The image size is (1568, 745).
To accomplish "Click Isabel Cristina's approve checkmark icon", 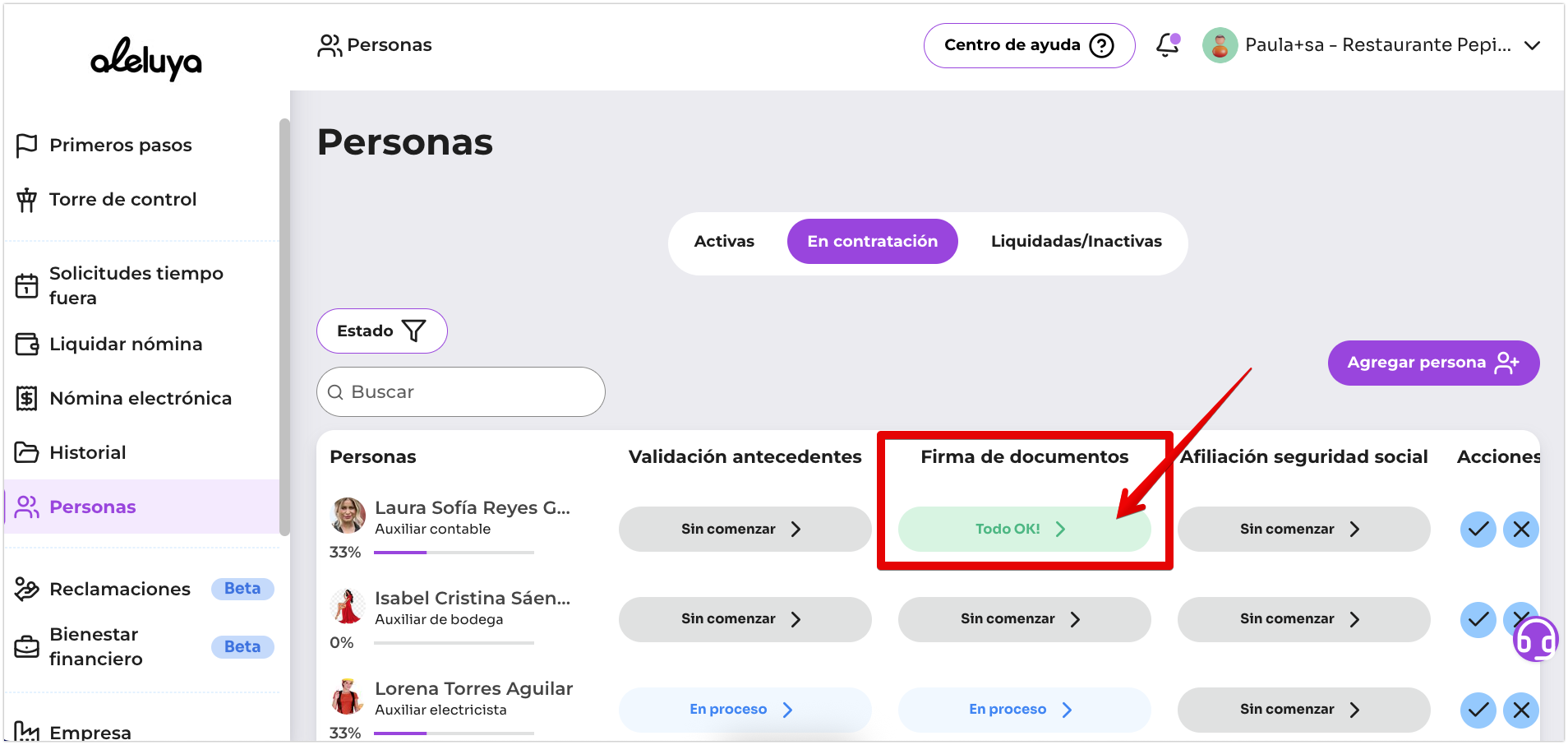I will (x=1478, y=619).
